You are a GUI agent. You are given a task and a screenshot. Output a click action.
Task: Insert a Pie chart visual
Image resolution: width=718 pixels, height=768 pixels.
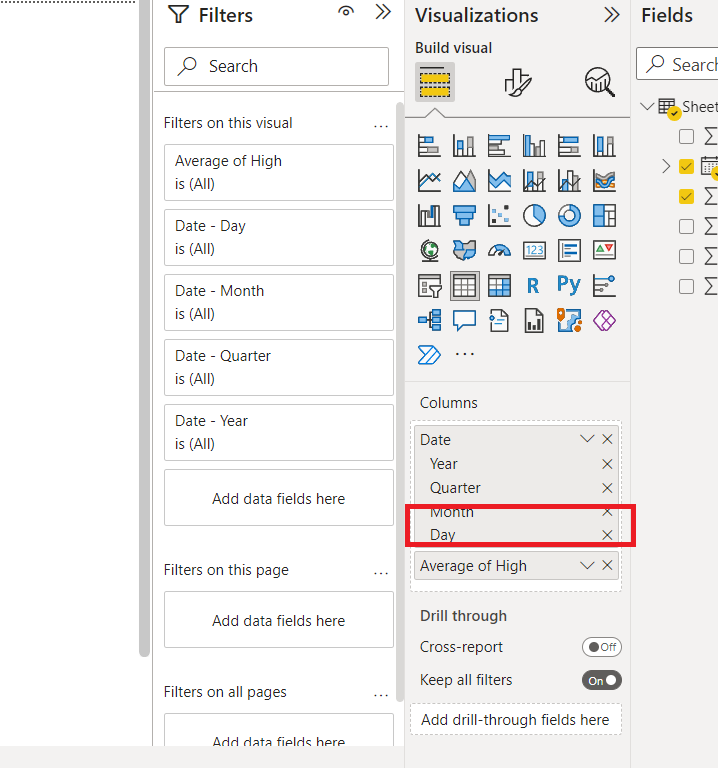tap(534, 216)
